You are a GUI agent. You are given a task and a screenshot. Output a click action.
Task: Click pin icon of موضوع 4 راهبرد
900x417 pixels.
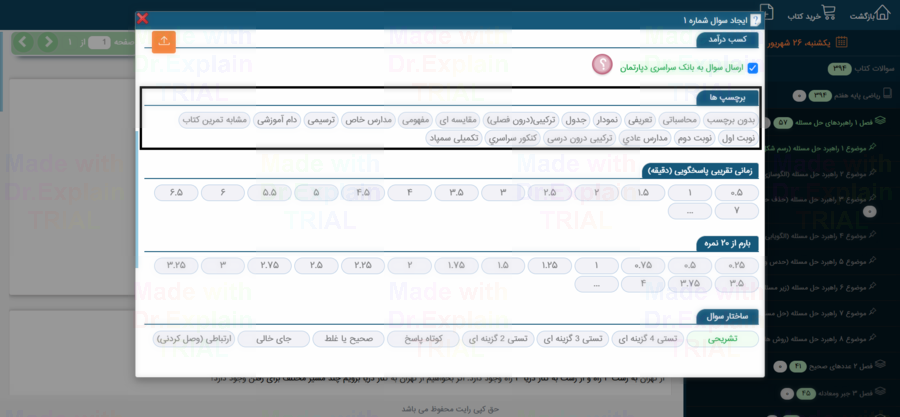point(872,234)
